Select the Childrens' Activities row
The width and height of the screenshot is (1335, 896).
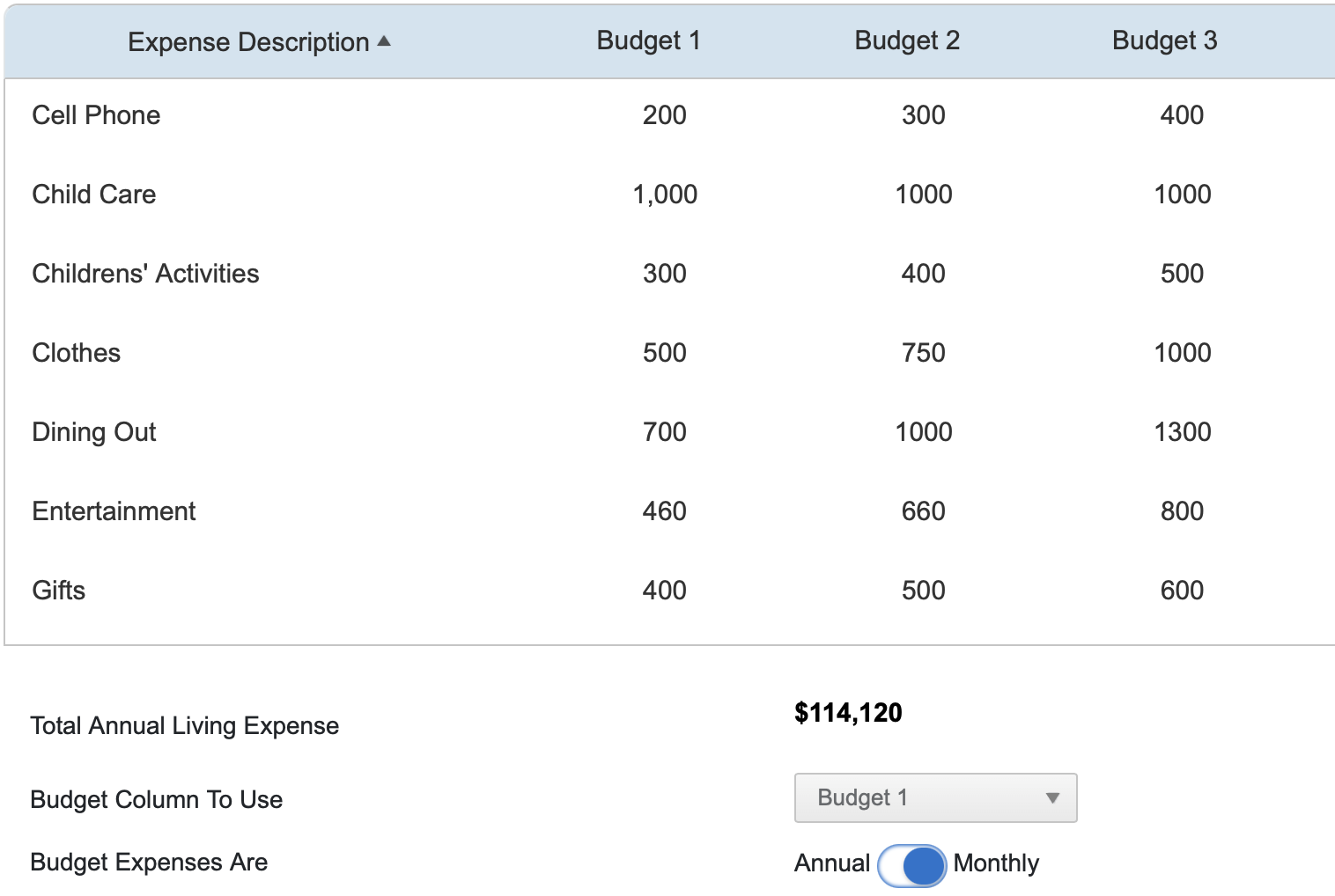(x=145, y=273)
